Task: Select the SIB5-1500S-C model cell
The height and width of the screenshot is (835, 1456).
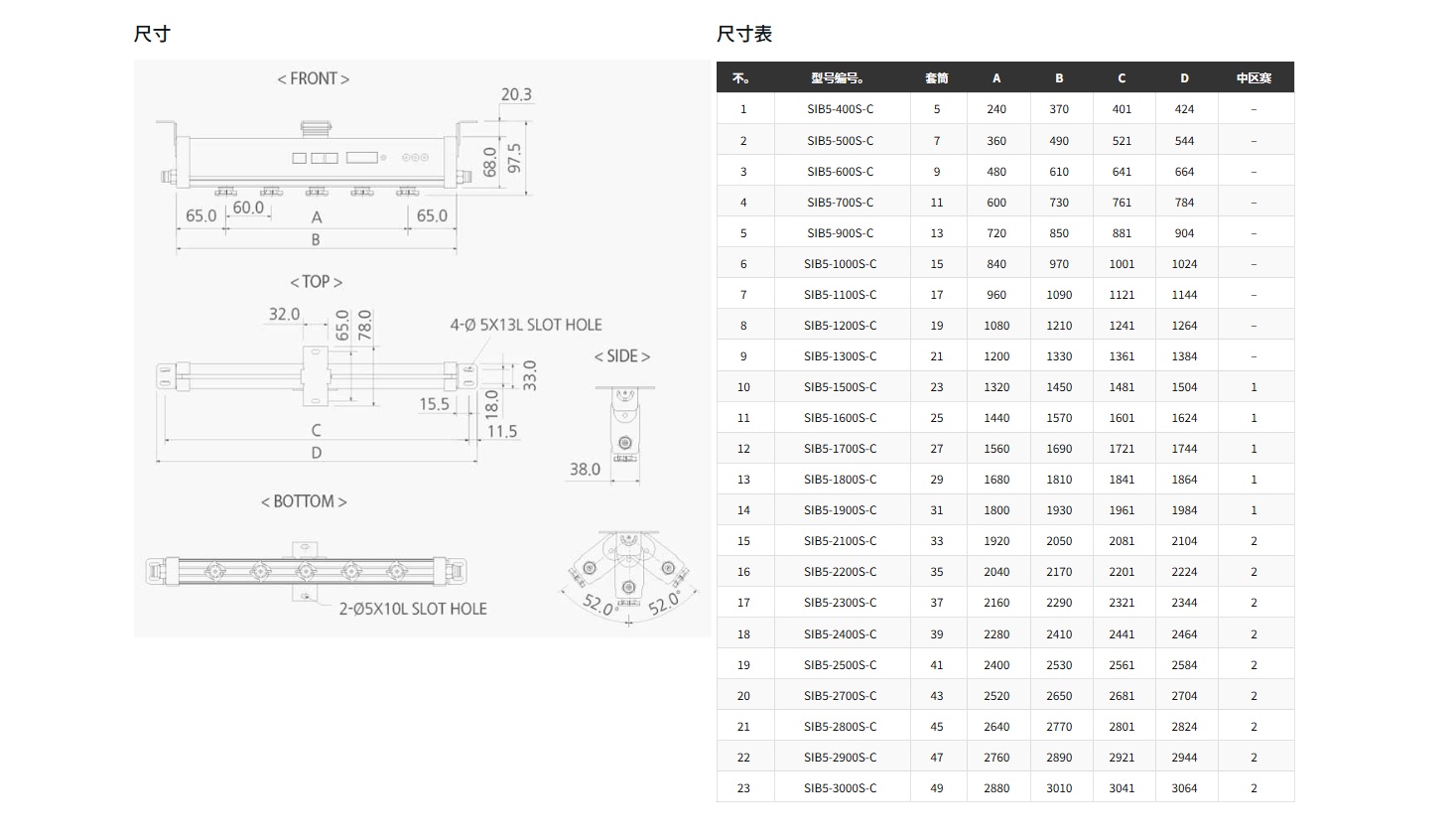Action: coord(840,387)
